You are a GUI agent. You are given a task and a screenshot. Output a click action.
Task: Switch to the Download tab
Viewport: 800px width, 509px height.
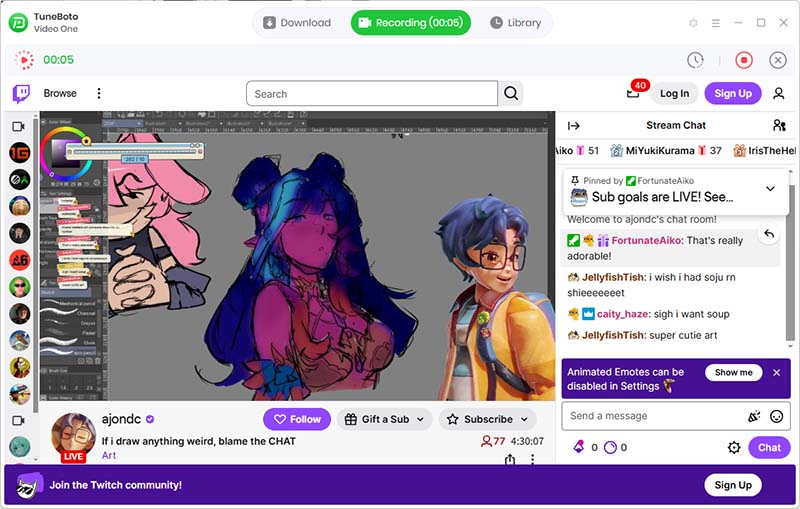[x=297, y=23]
